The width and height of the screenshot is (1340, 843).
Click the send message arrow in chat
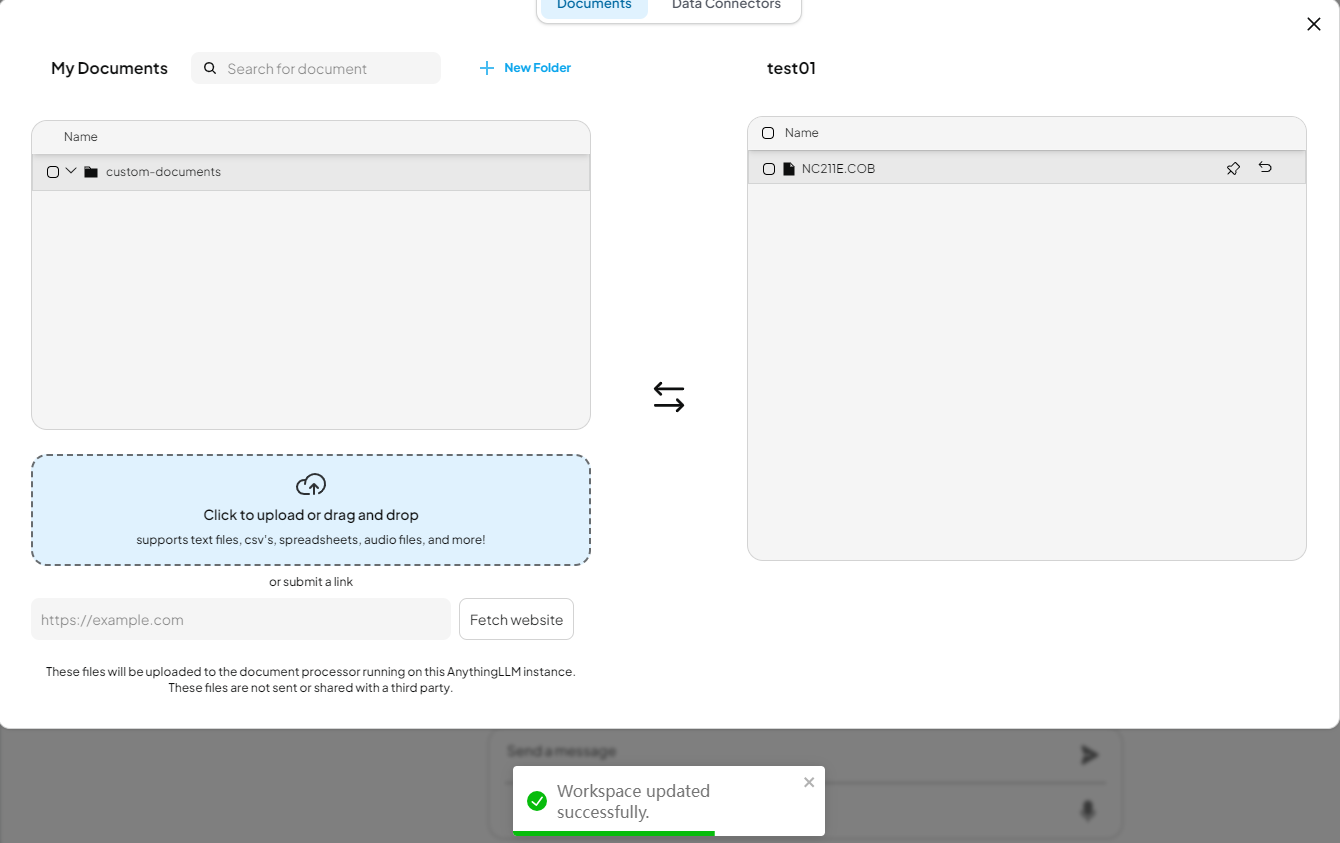click(x=1090, y=755)
